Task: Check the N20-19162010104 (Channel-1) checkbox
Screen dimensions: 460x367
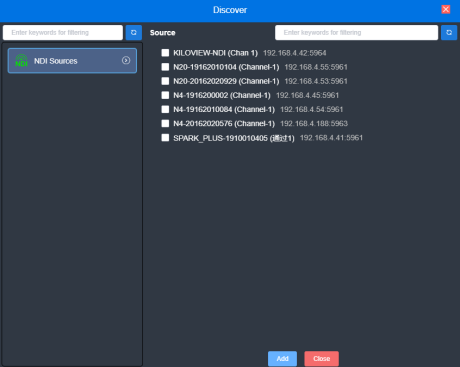Action: point(165,67)
